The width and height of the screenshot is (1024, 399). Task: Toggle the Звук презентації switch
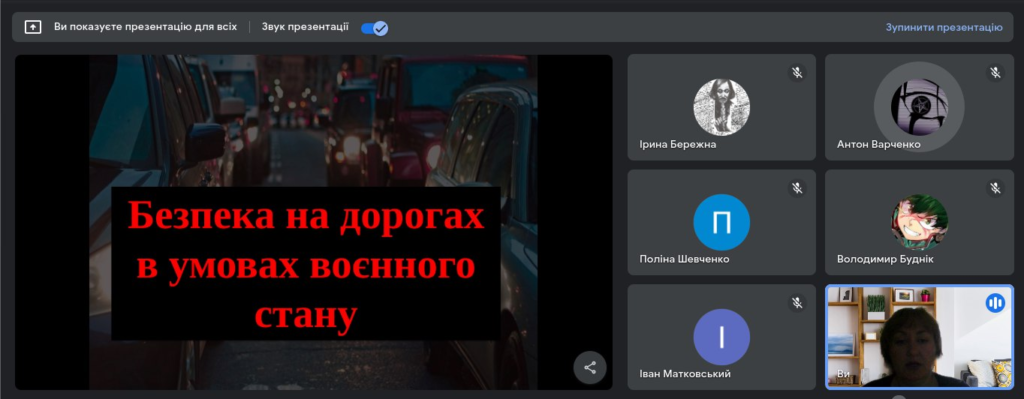(x=375, y=28)
